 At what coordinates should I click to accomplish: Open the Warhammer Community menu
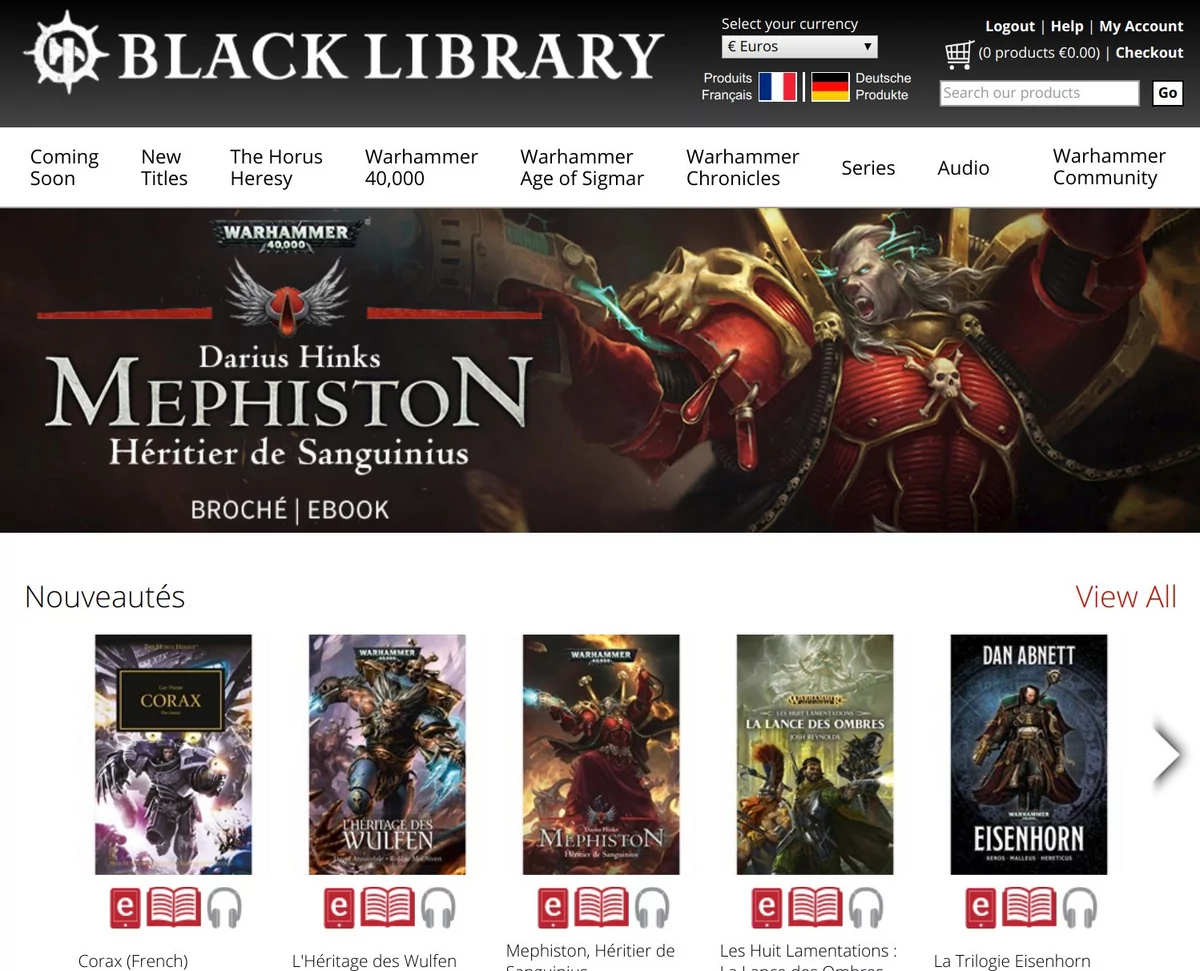(1109, 167)
